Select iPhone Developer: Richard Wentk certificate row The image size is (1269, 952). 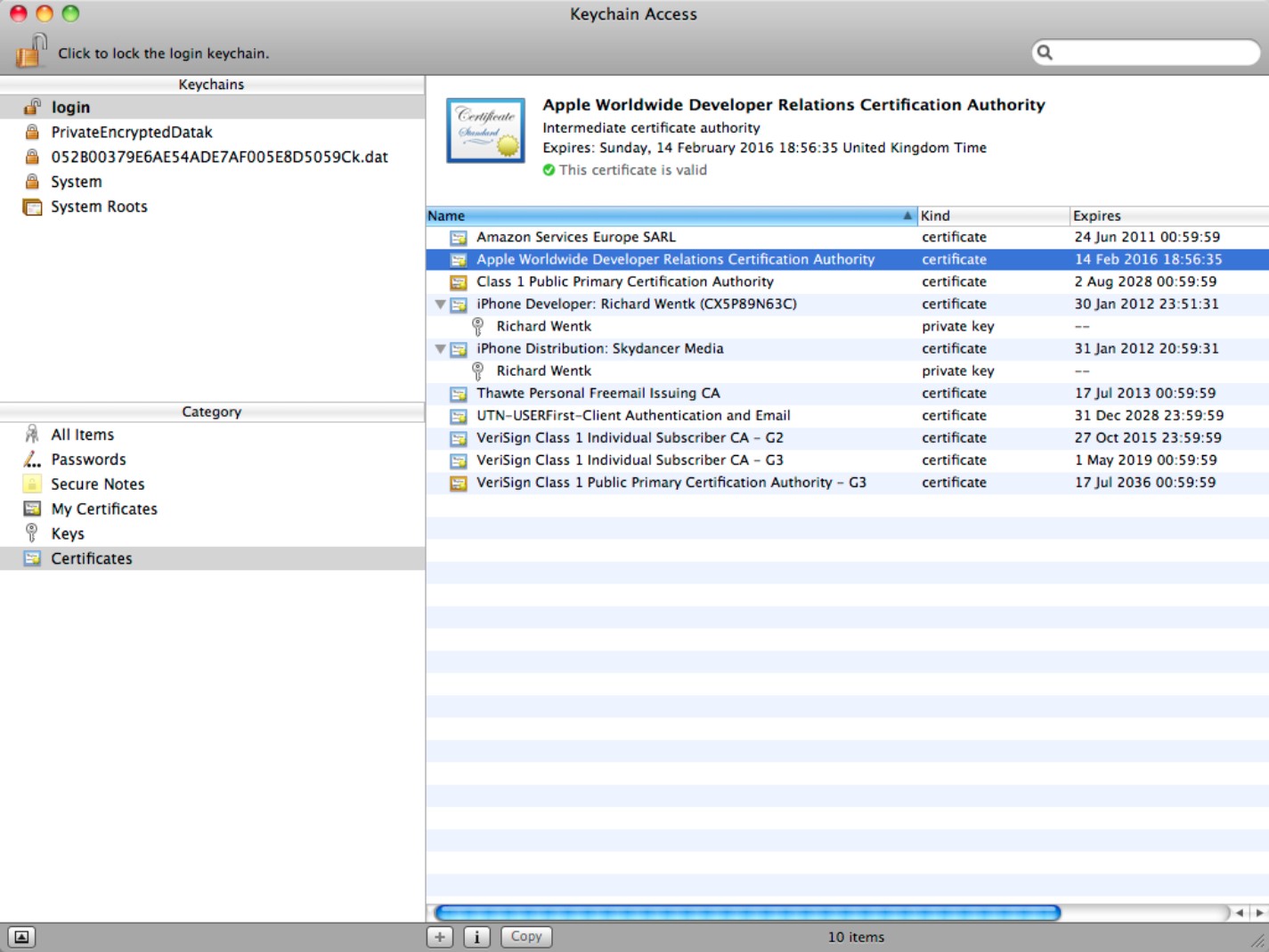tap(847, 304)
